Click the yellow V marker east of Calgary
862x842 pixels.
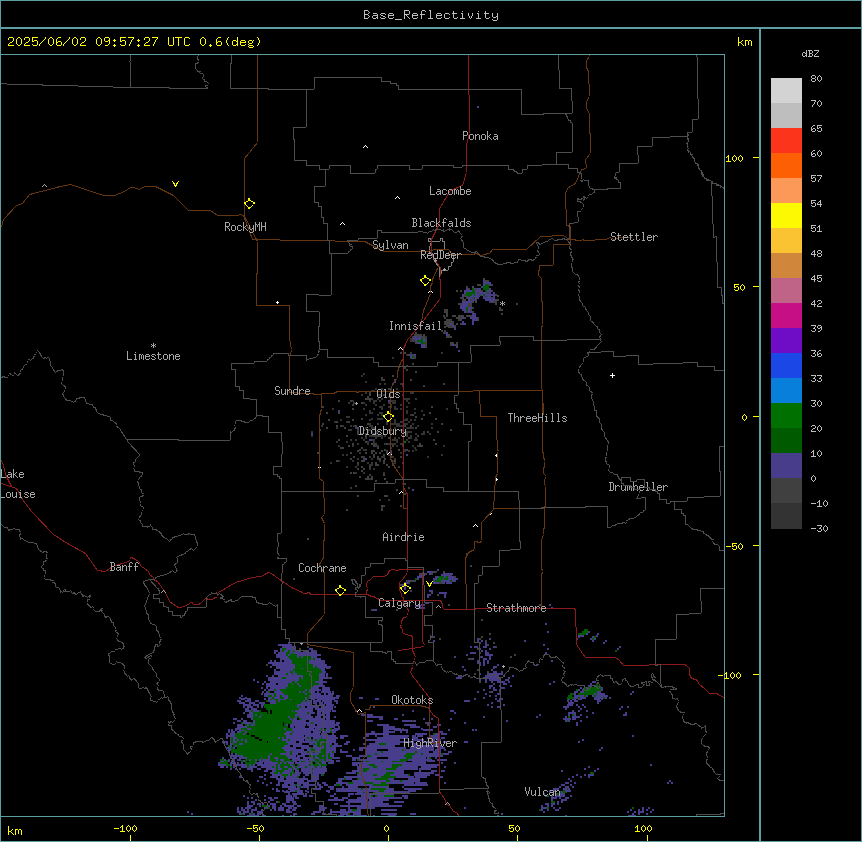click(429, 584)
